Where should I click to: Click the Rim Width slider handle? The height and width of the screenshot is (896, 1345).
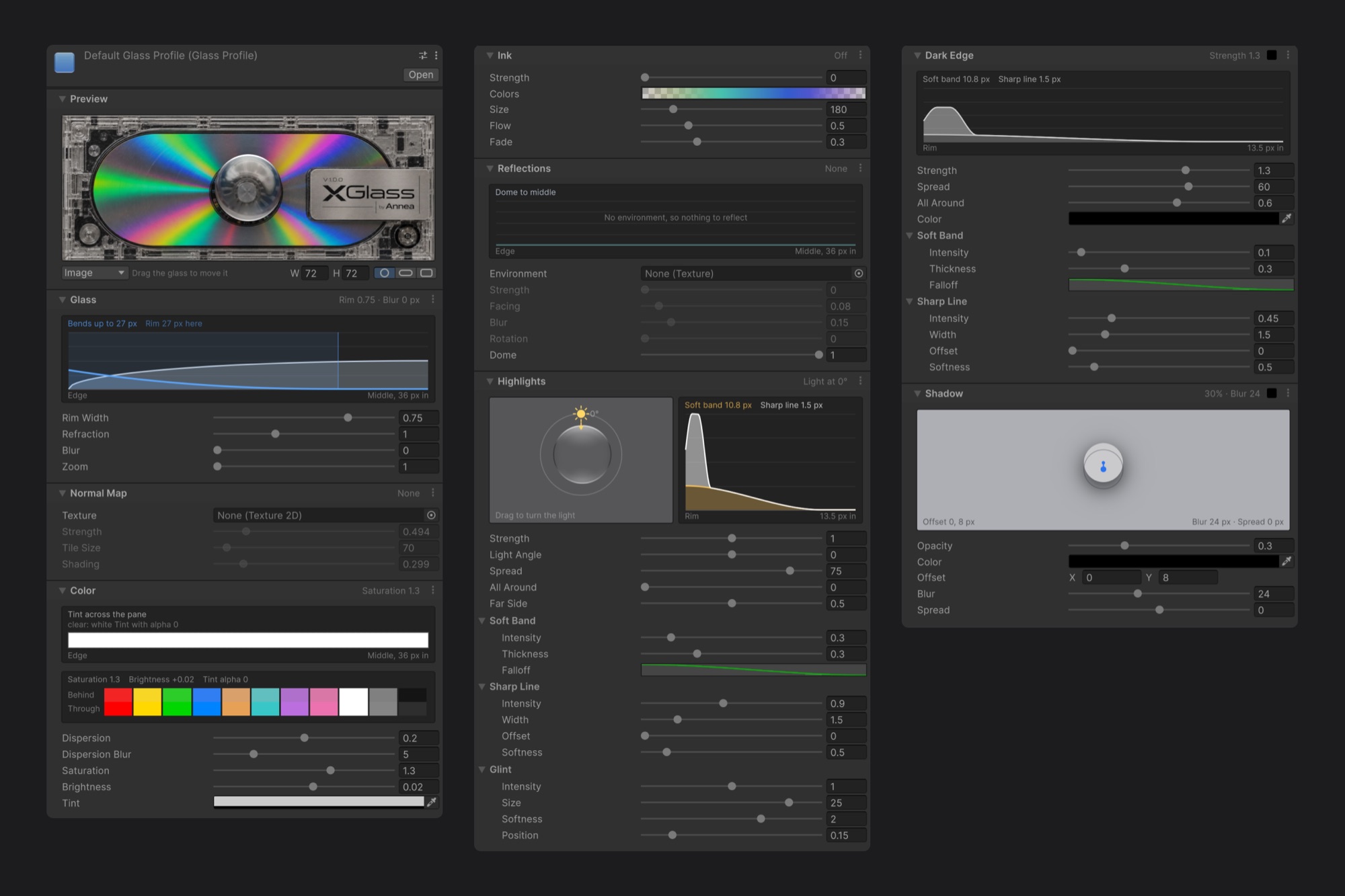point(348,417)
